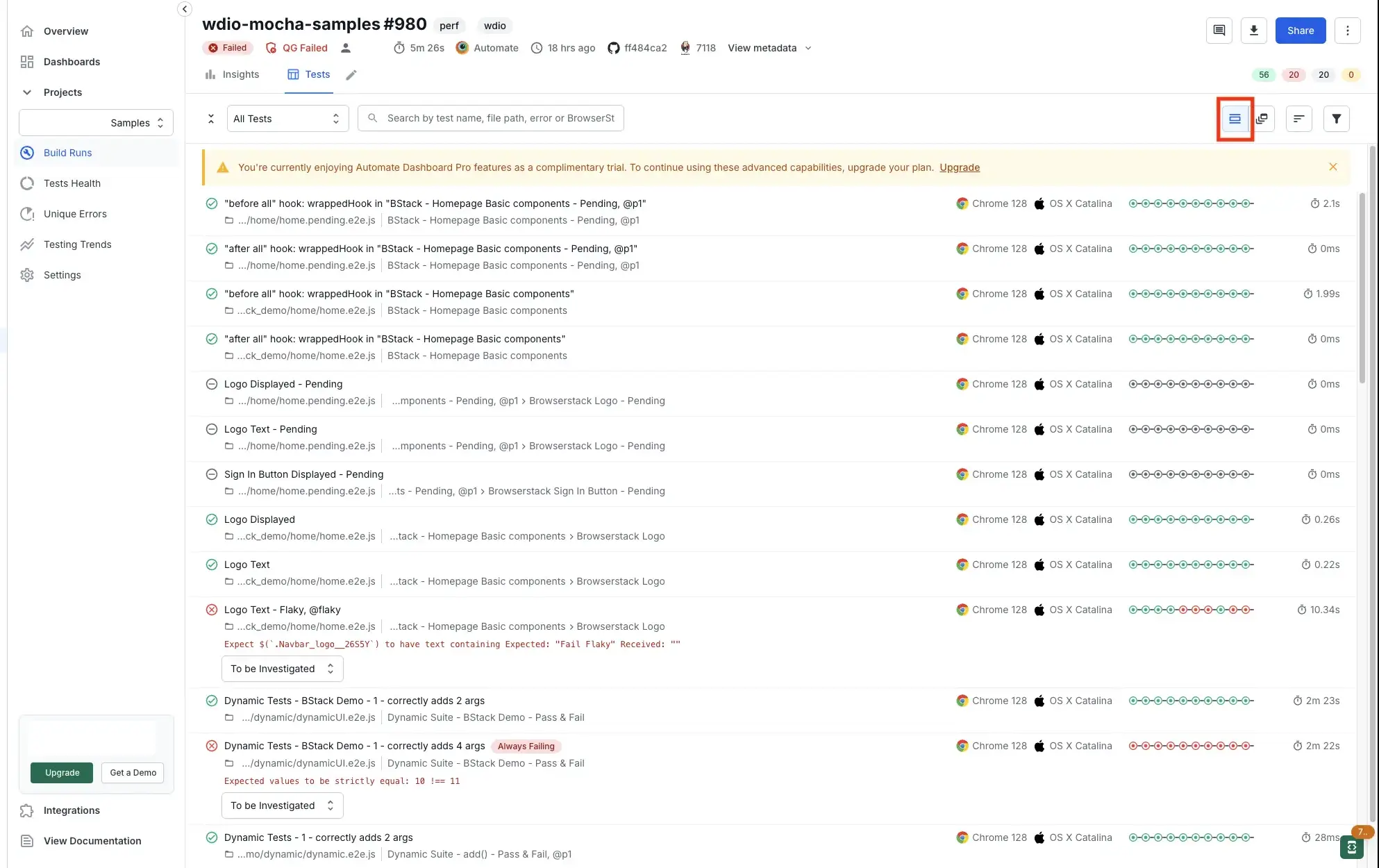Click the test search input field

(490, 117)
